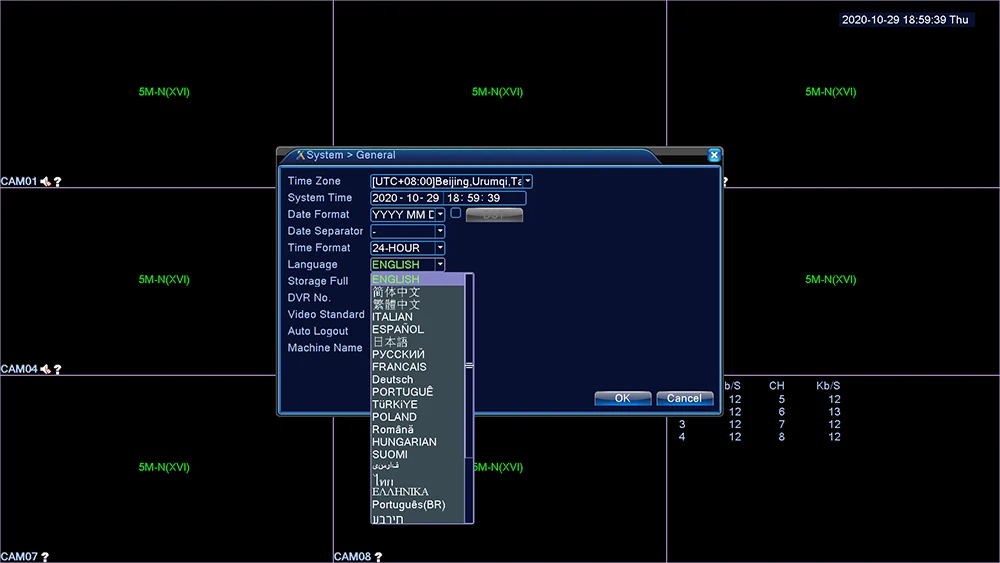Click the muted audio icon beside CAM01
Screen dimensions: 1000x563
pyautogui.click(x=45, y=182)
